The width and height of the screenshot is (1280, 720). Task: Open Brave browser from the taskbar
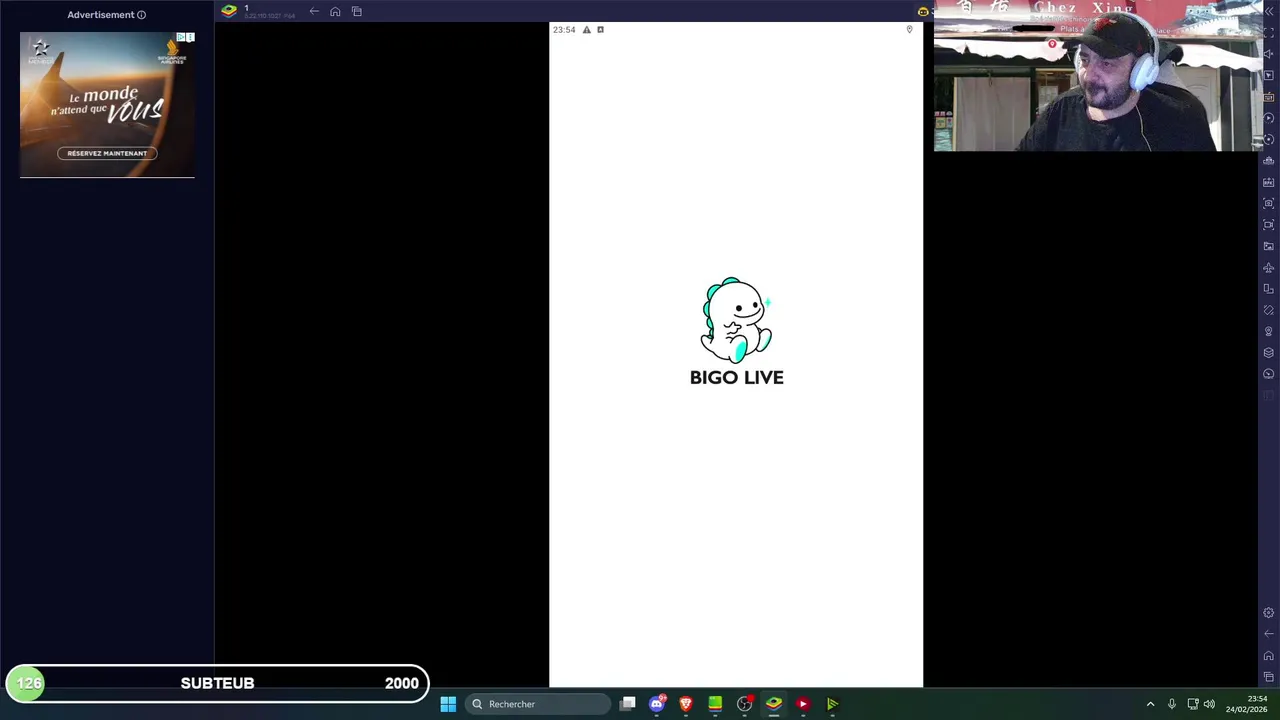686,704
